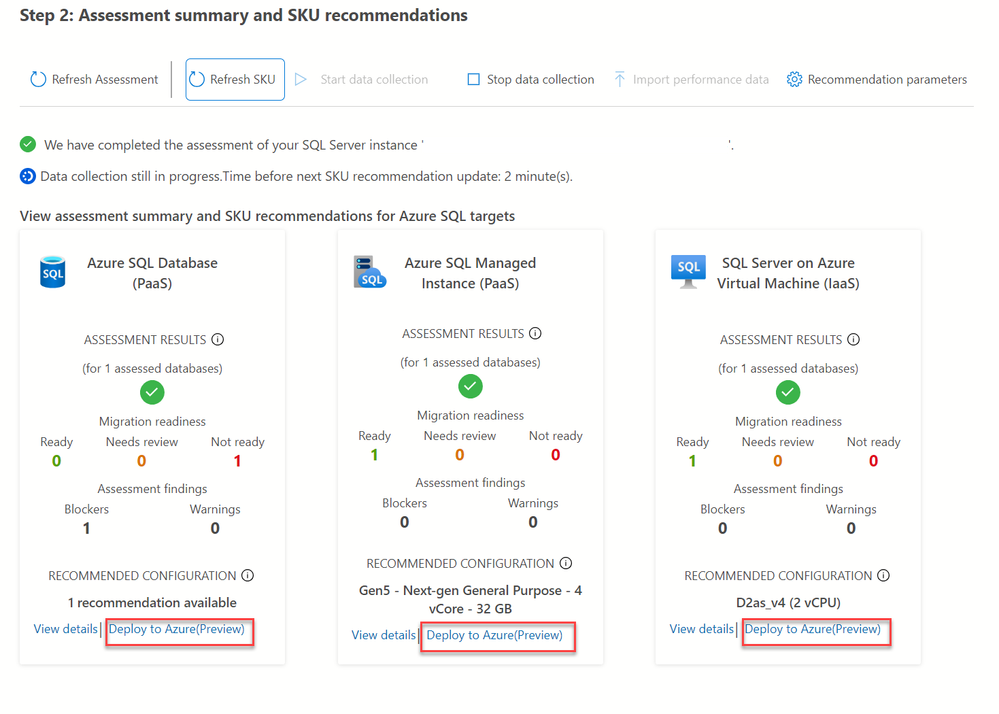Click Refresh Assessment label
This screenshot has width=999, height=714.
click(x=105, y=80)
